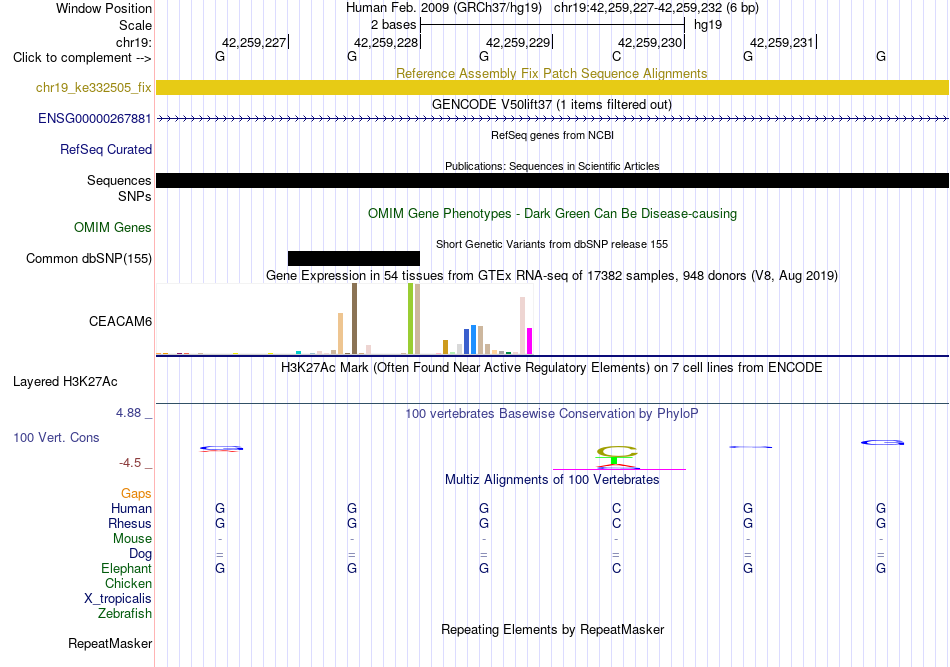Open the Reference Assembly Fix Patch Sequence Alignments title

(552, 73)
